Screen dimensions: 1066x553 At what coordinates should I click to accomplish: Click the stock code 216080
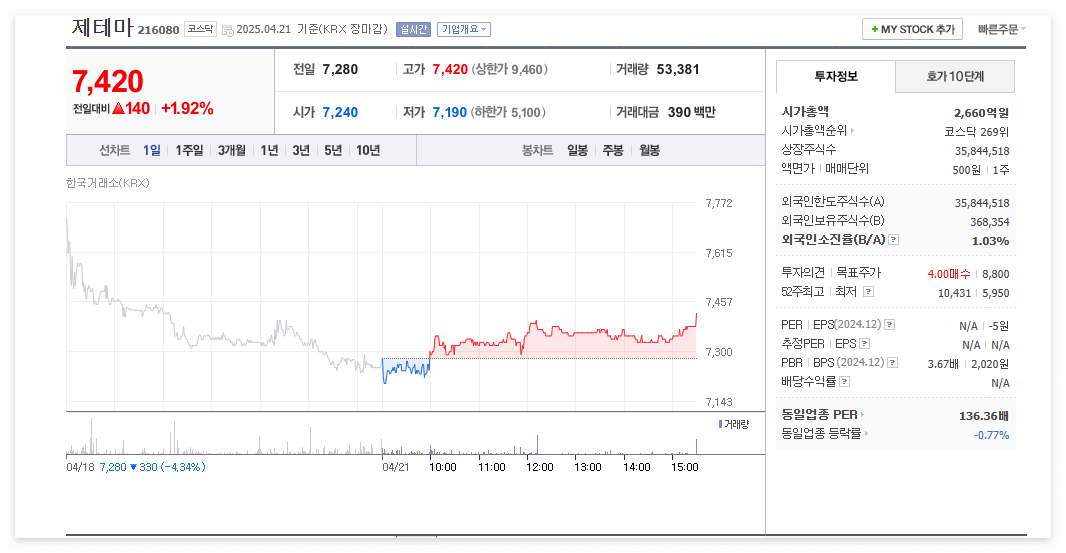pos(158,30)
